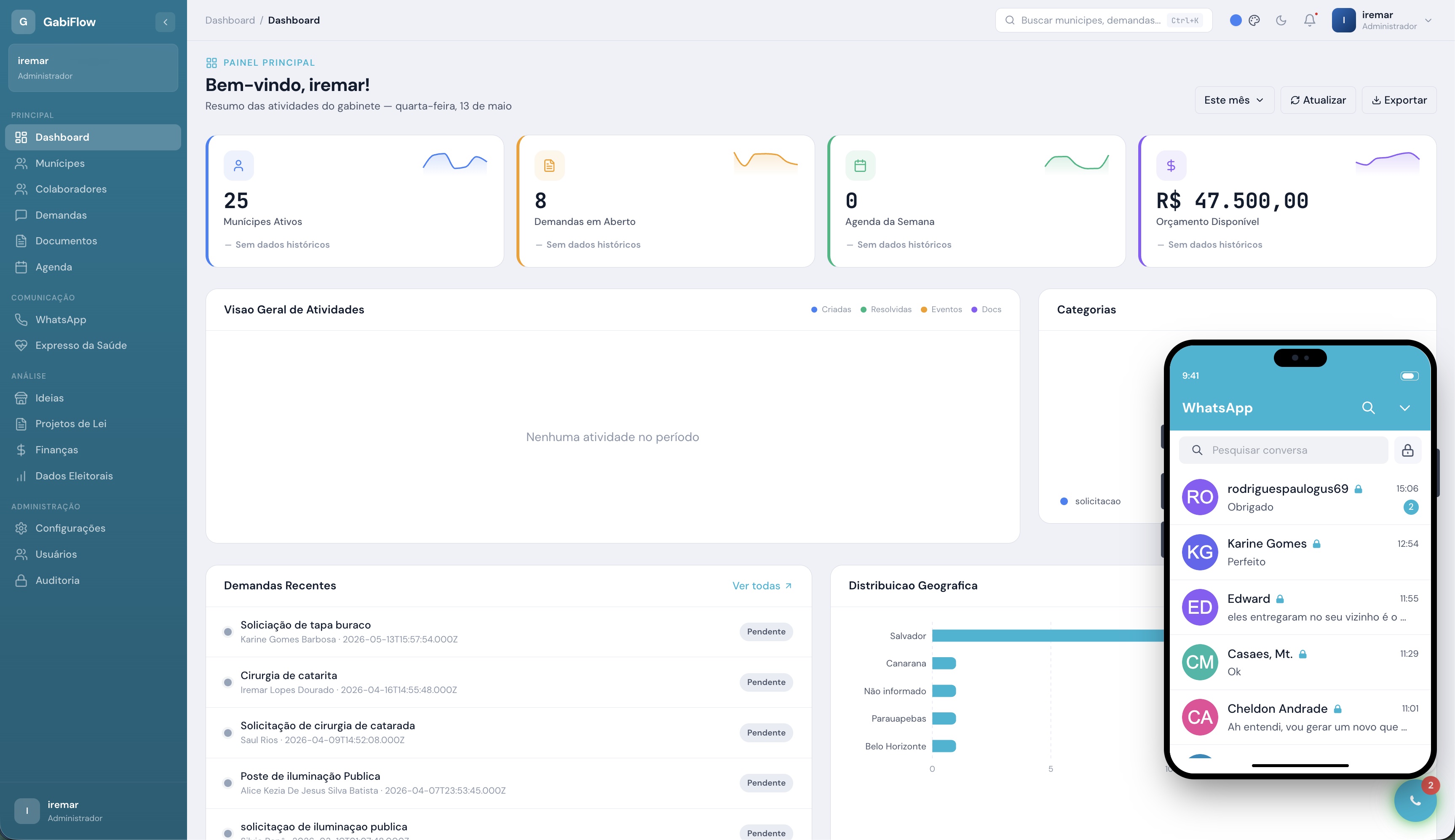
Task: Click the lock button beside conversation search
Action: tap(1407, 450)
